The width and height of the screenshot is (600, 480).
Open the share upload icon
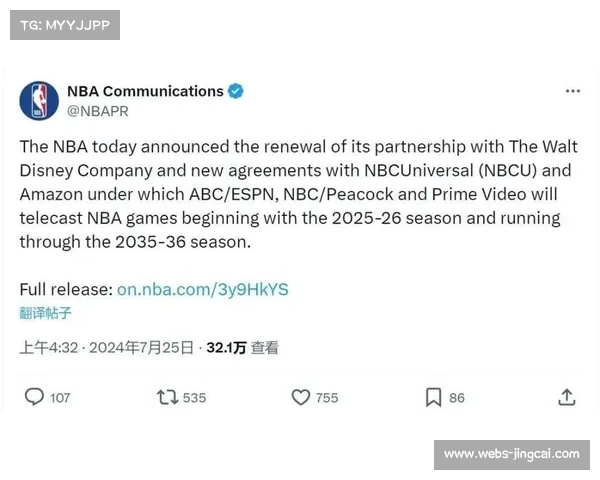[x=567, y=397]
